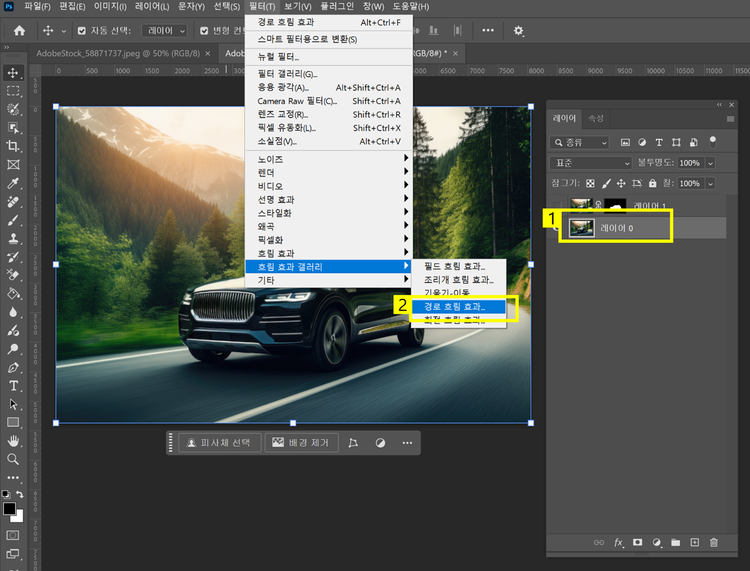The height and width of the screenshot is (571, 750).
Task: Open 파일 menu in menu bar
Action: [37, 6]
